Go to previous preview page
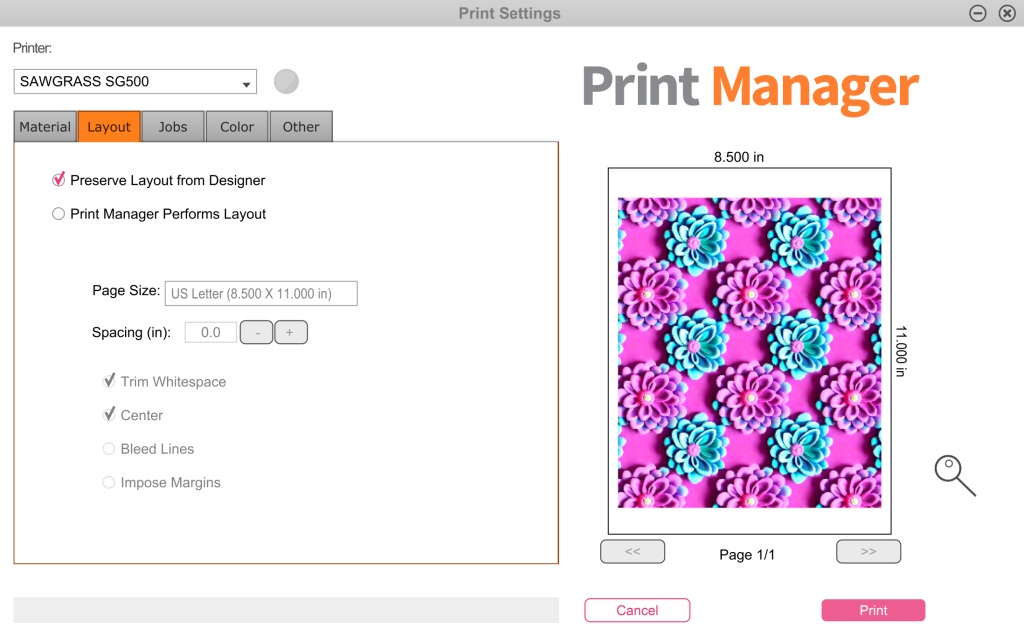 632,551
